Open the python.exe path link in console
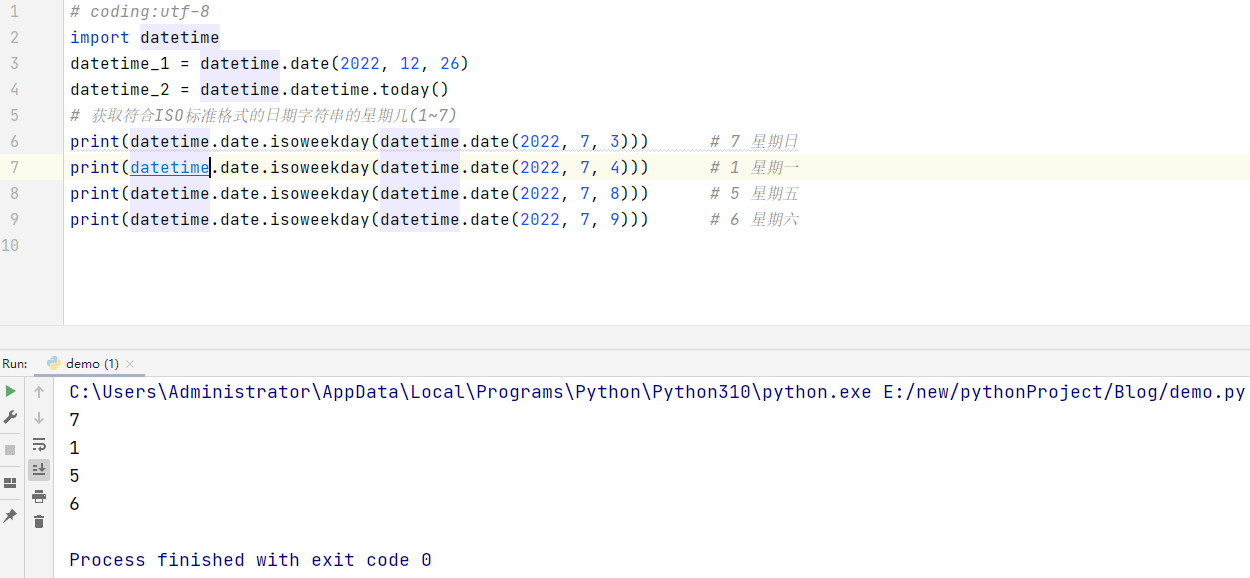The width and height of the screenshot is (1250, 578). [x=470, y=392]
